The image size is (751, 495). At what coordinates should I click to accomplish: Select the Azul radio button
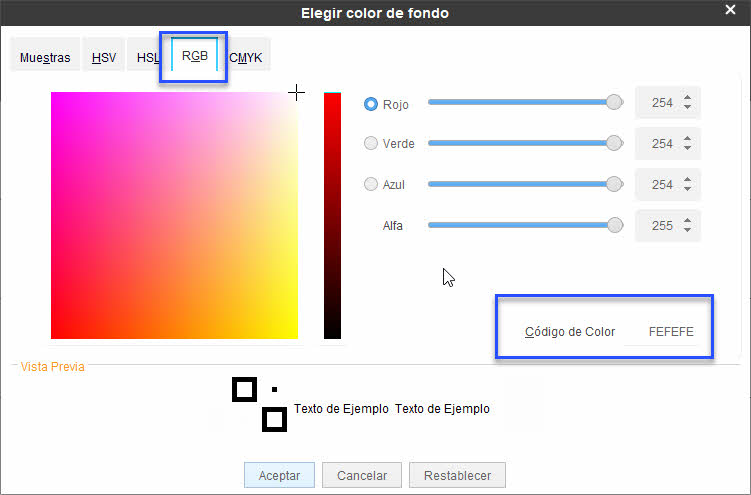[x=371, y=184]
